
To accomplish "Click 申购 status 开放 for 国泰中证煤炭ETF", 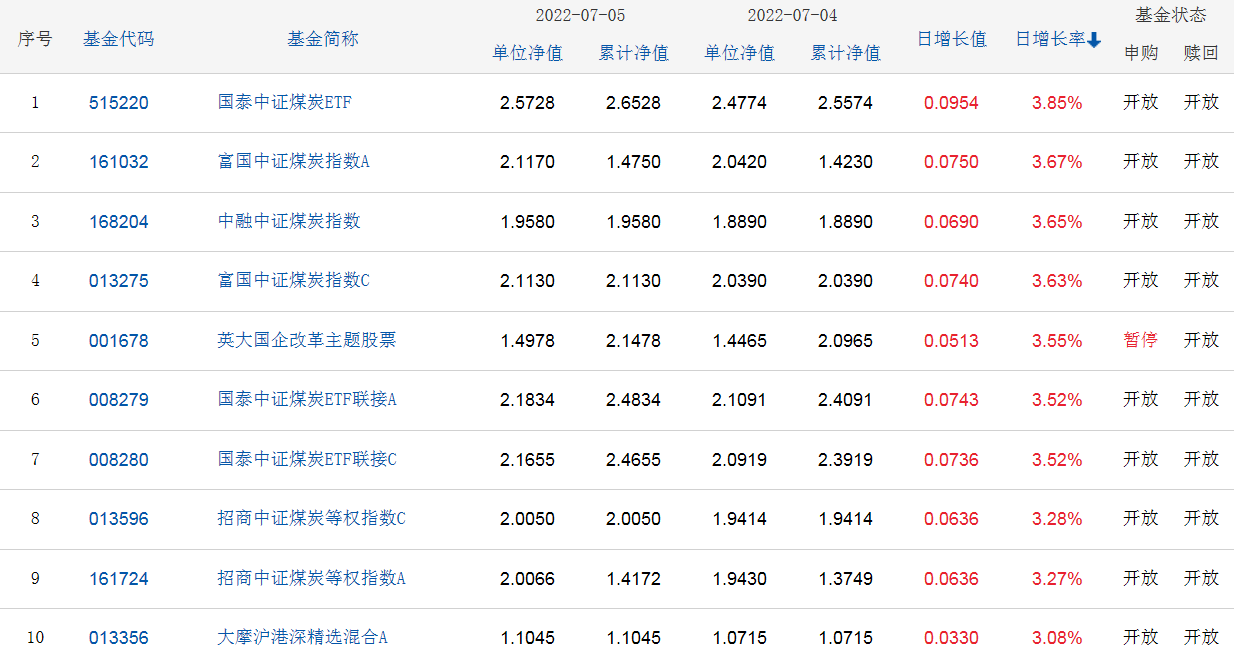I will (1141, 102).
